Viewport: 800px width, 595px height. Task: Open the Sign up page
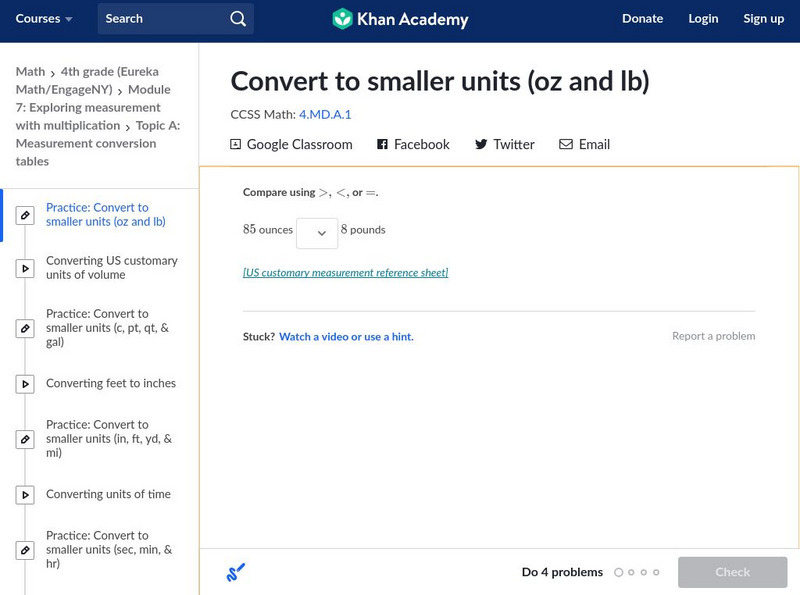[x=763, y=19]
